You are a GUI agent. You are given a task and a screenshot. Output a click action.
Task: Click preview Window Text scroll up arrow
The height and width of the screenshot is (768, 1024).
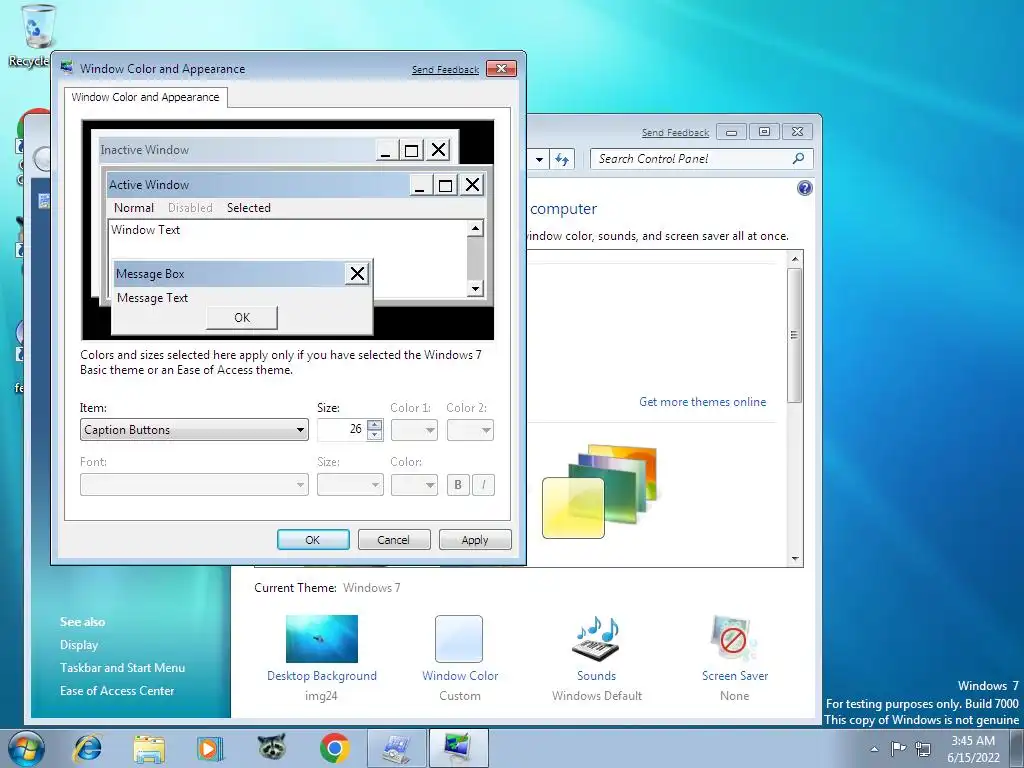[x=475, y=228]
